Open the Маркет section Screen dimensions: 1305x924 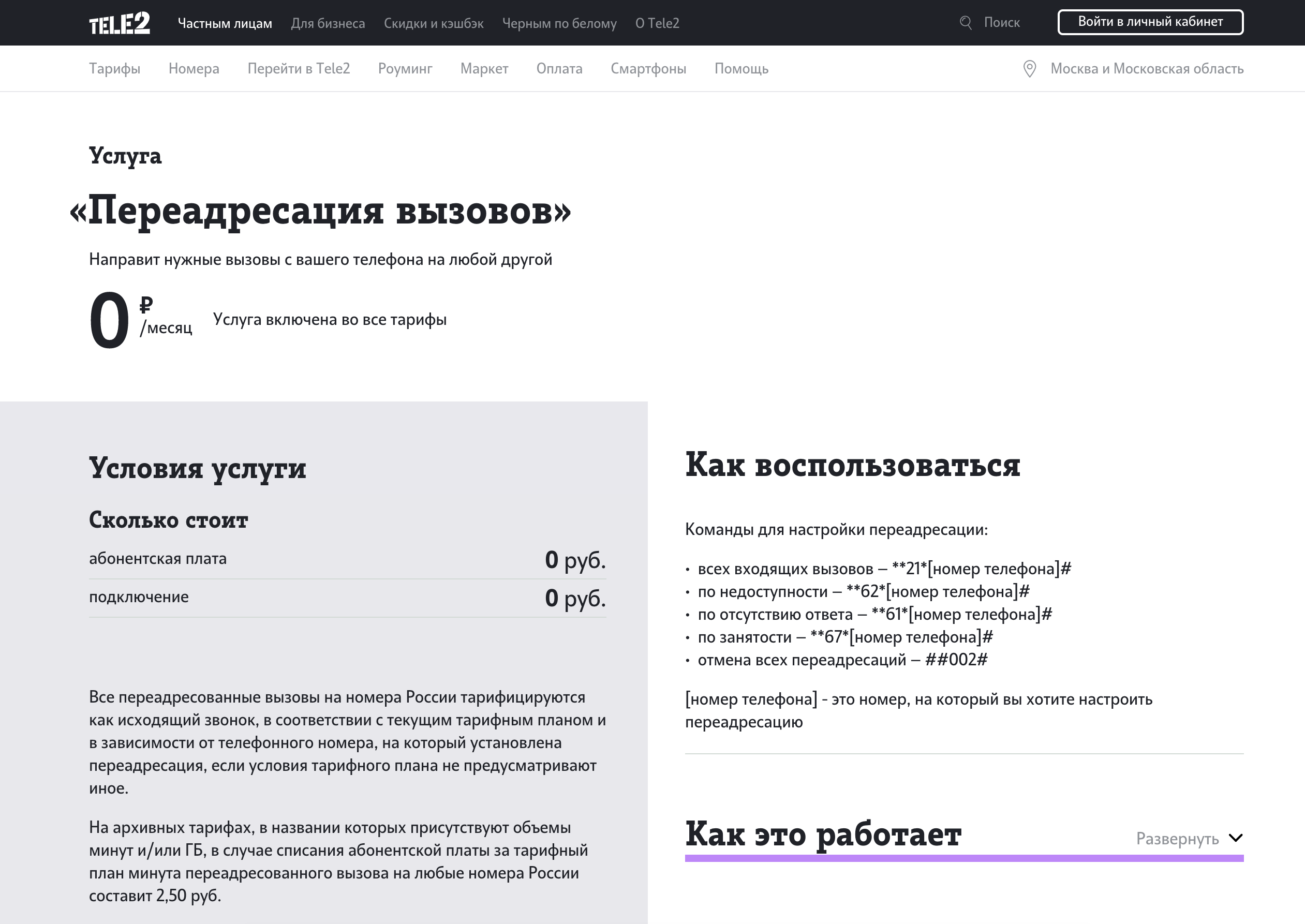click(x=484, y=69)
